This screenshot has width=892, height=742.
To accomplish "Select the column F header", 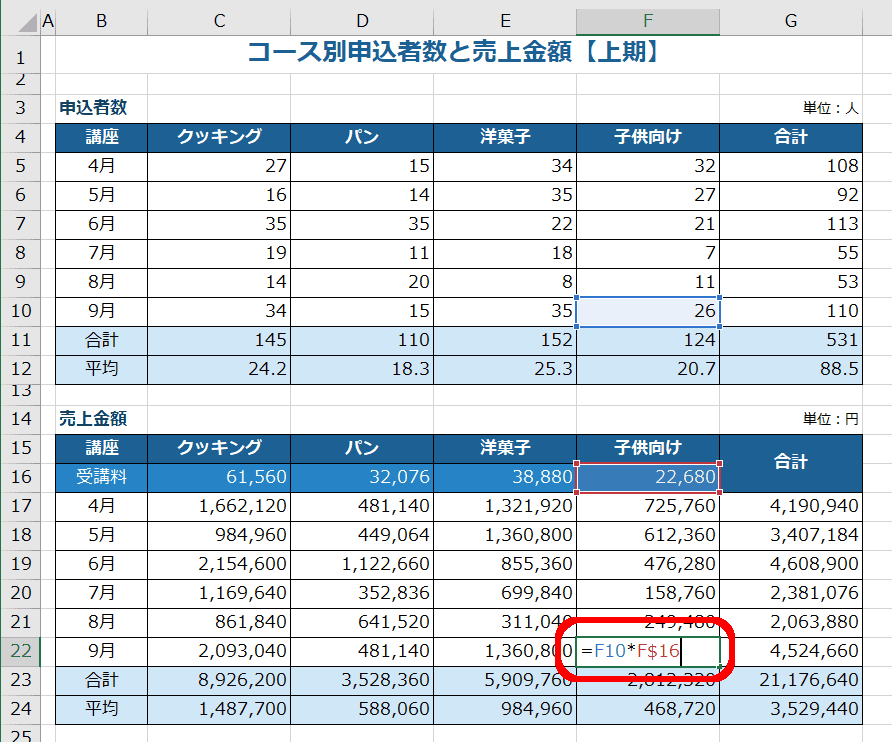I will [647, 21].
